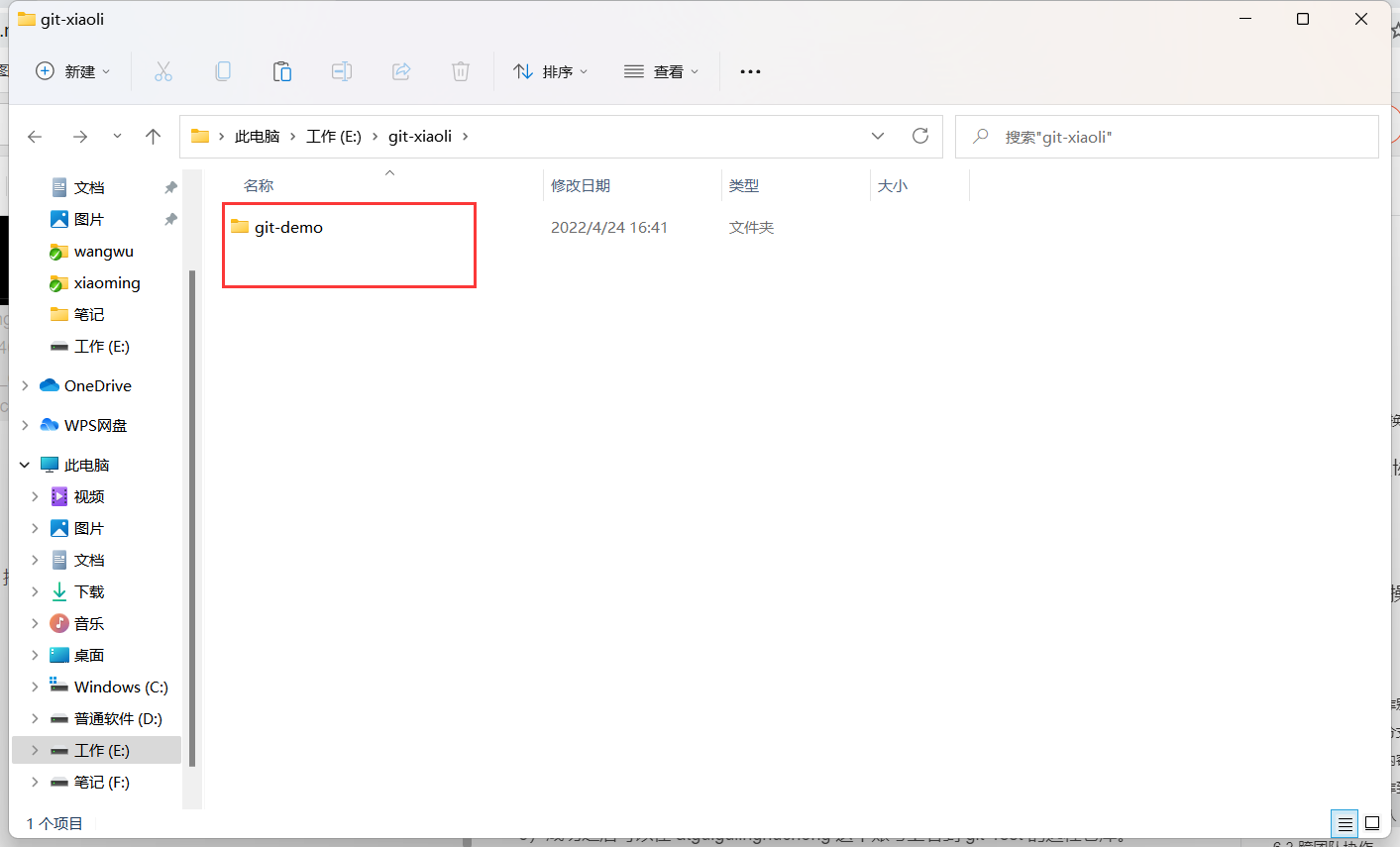1400x847 pixels.
Task: Expand 下载 tree node
Action: click(35, 591)
